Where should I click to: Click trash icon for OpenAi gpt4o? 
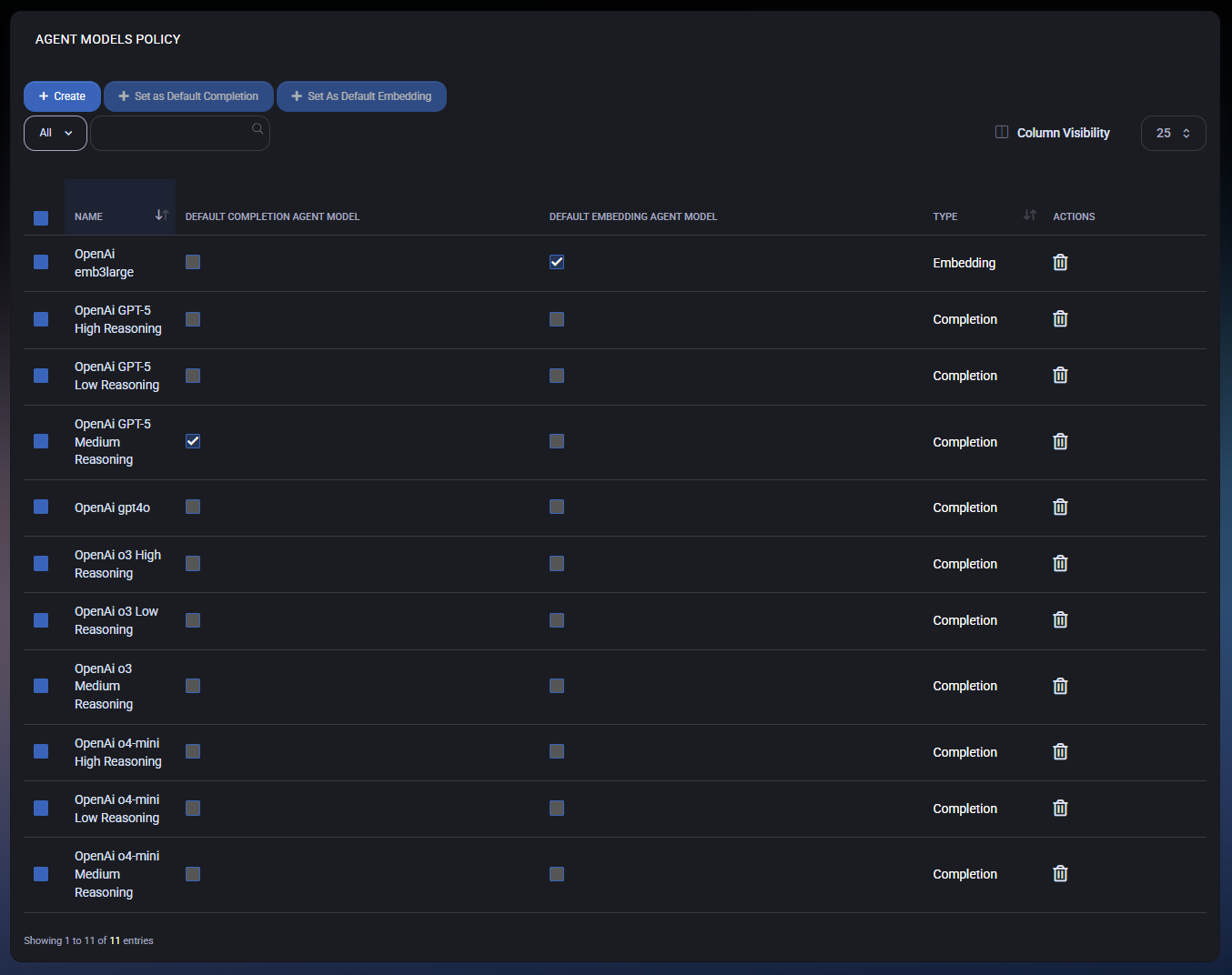point(1060,508)
